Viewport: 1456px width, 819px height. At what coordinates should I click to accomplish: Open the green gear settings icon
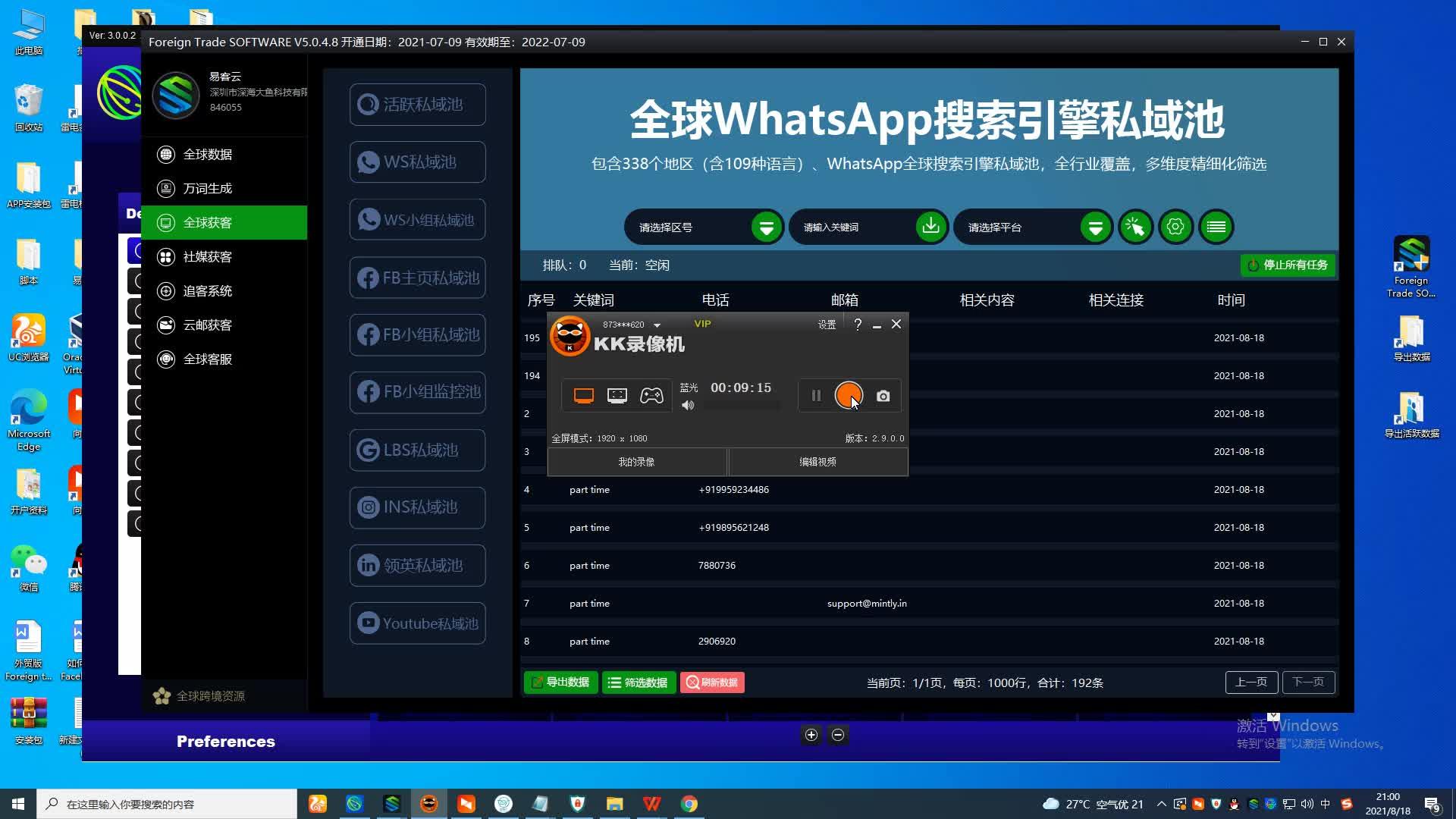tap(1175, 227)
